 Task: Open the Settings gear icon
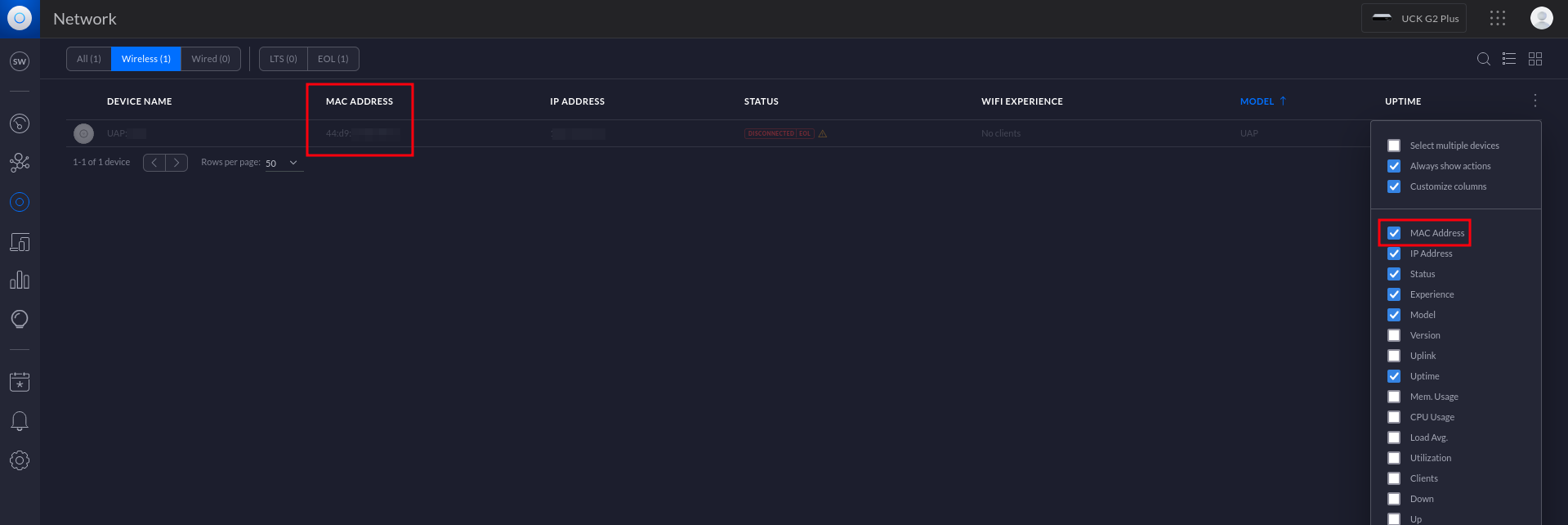(20, 460)
